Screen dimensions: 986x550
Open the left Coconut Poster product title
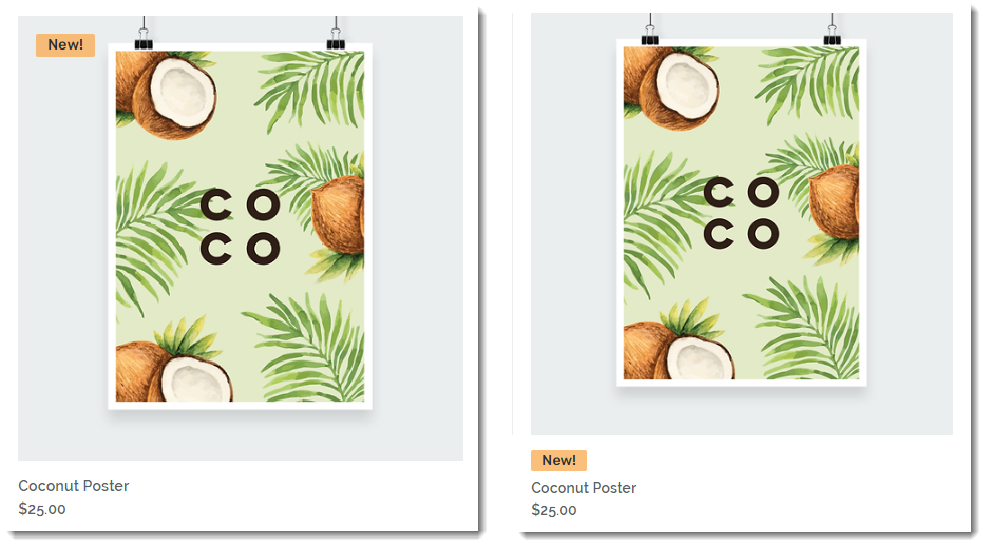(74, 486)
